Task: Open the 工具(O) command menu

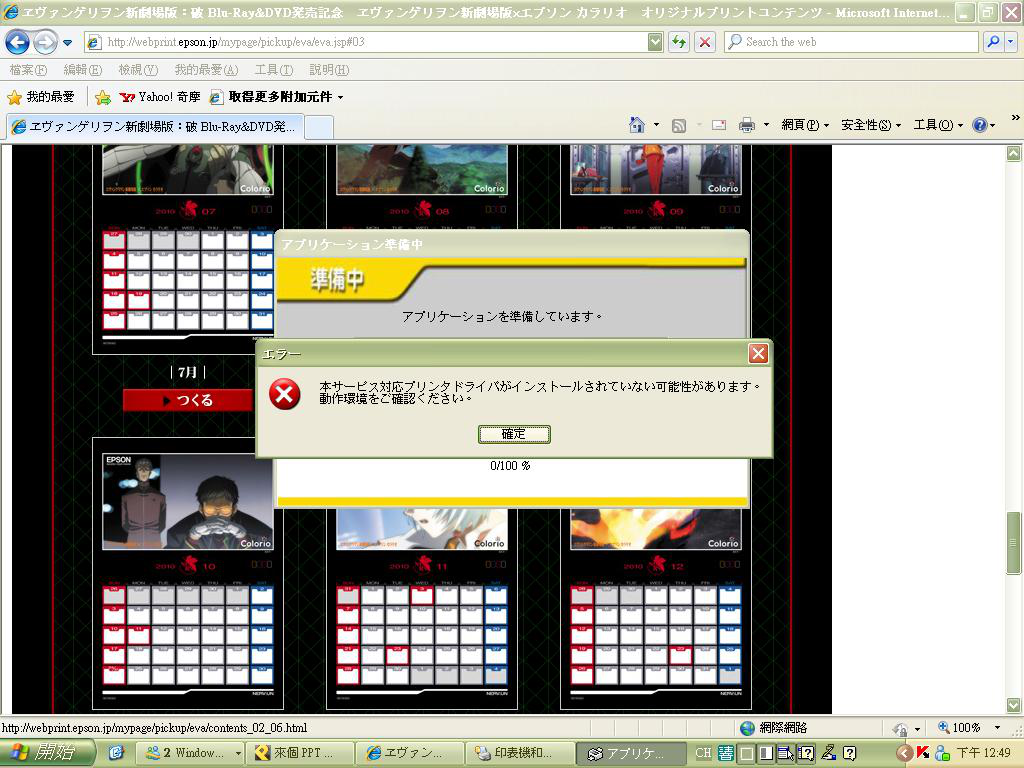Action: pyautogui.click(x=938, y=125)
